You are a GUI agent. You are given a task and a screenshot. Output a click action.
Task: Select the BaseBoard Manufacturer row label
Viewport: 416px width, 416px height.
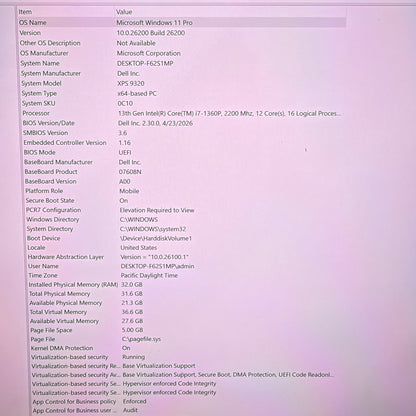coord(58,162)
